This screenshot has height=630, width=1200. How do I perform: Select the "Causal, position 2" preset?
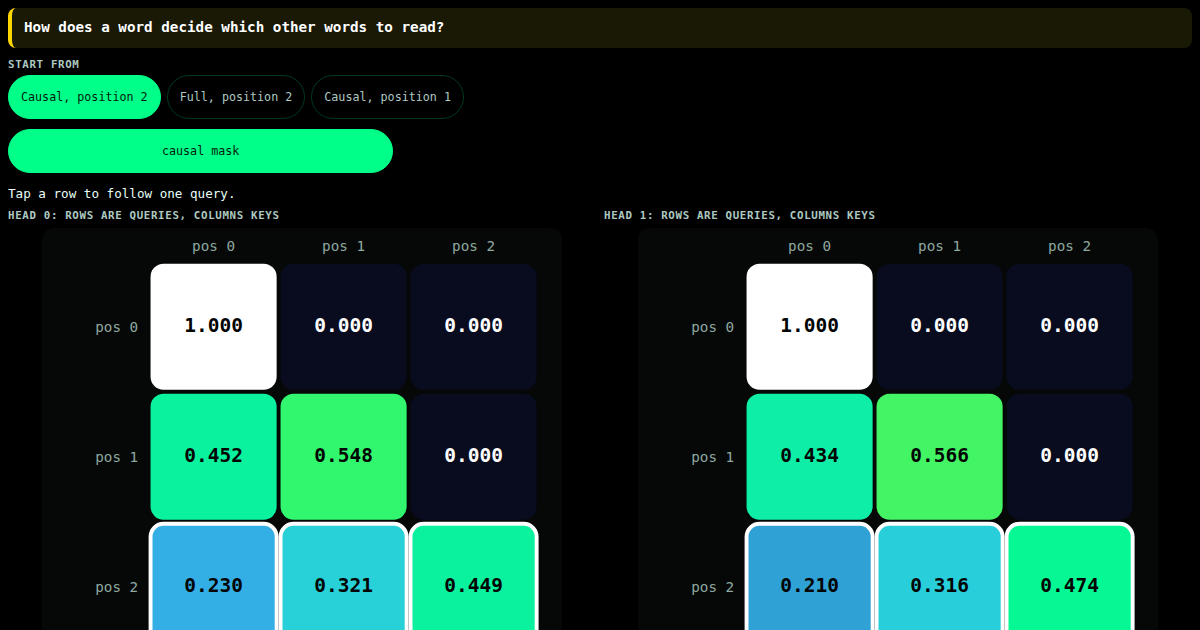pyautogui.click(x=84, y=97)
